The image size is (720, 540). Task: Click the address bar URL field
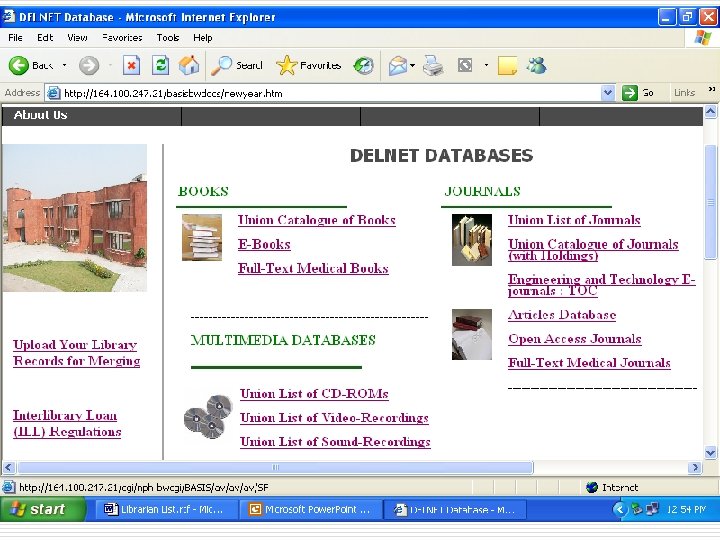point(331,93)
